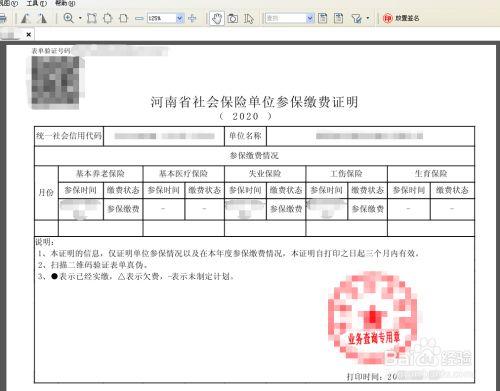Click the blurred QR code image
The image size is (500, 391).
[56, 83]
